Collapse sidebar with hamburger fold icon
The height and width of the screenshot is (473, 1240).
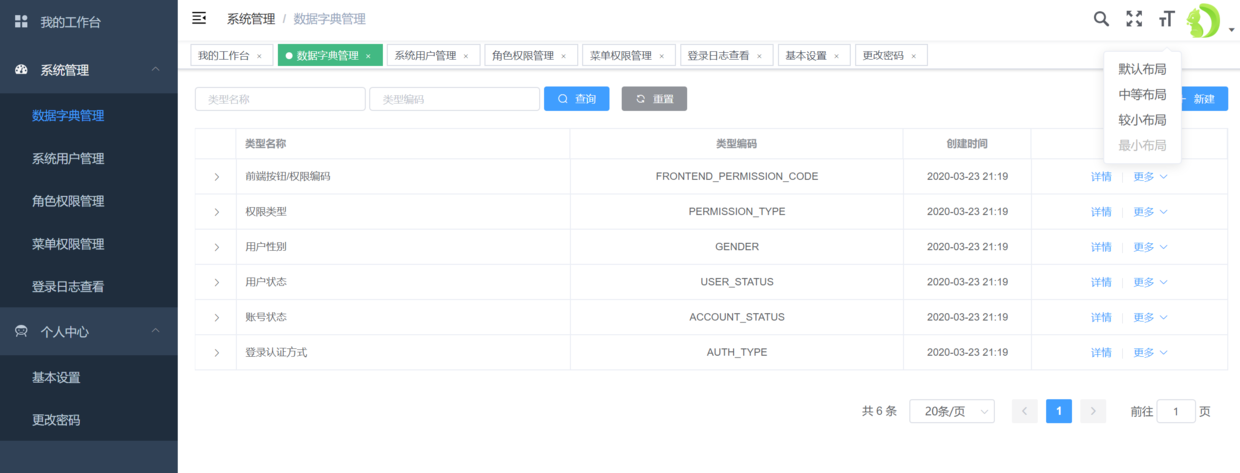tap(199, 18)
